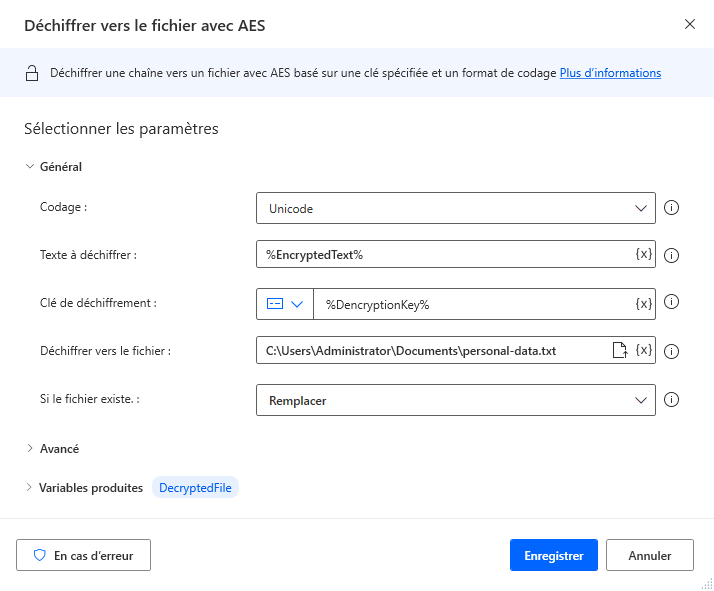The image size is (714, 591).
Task: Open En cas d'erreur settings
Action: coord(84,555)
